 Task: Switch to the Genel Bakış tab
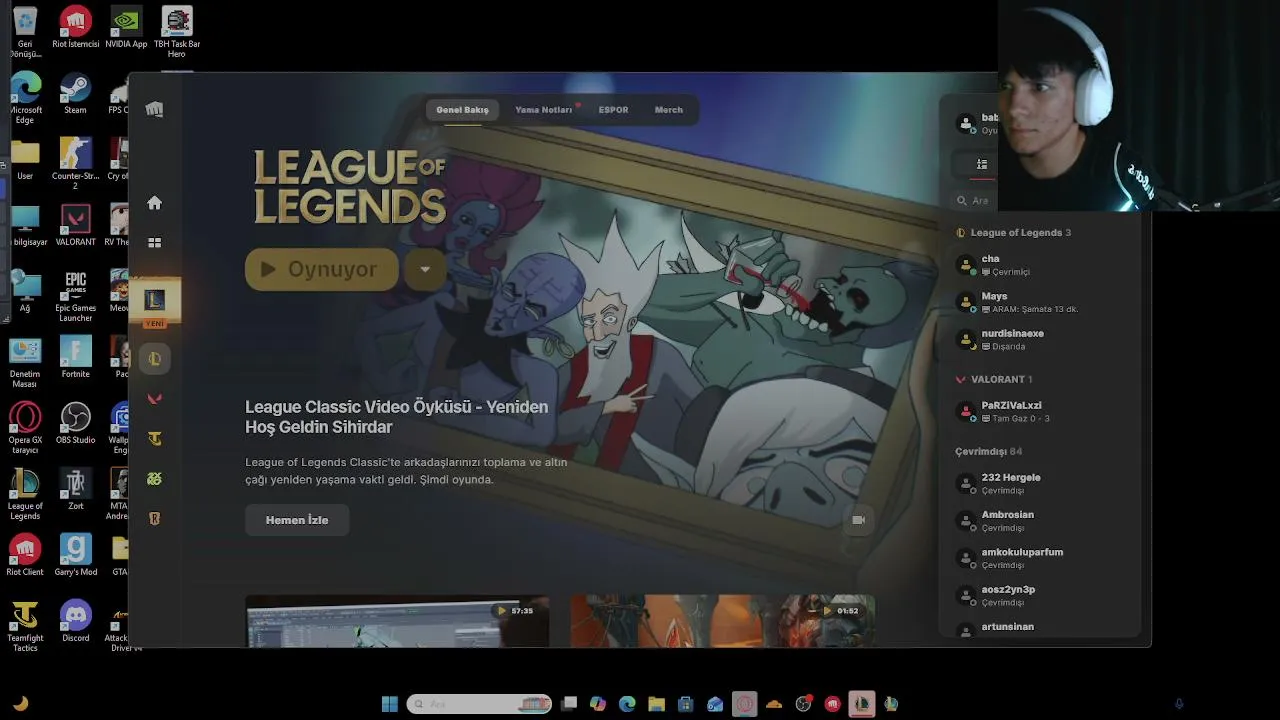pyautogui.click(x=462, y=110)
